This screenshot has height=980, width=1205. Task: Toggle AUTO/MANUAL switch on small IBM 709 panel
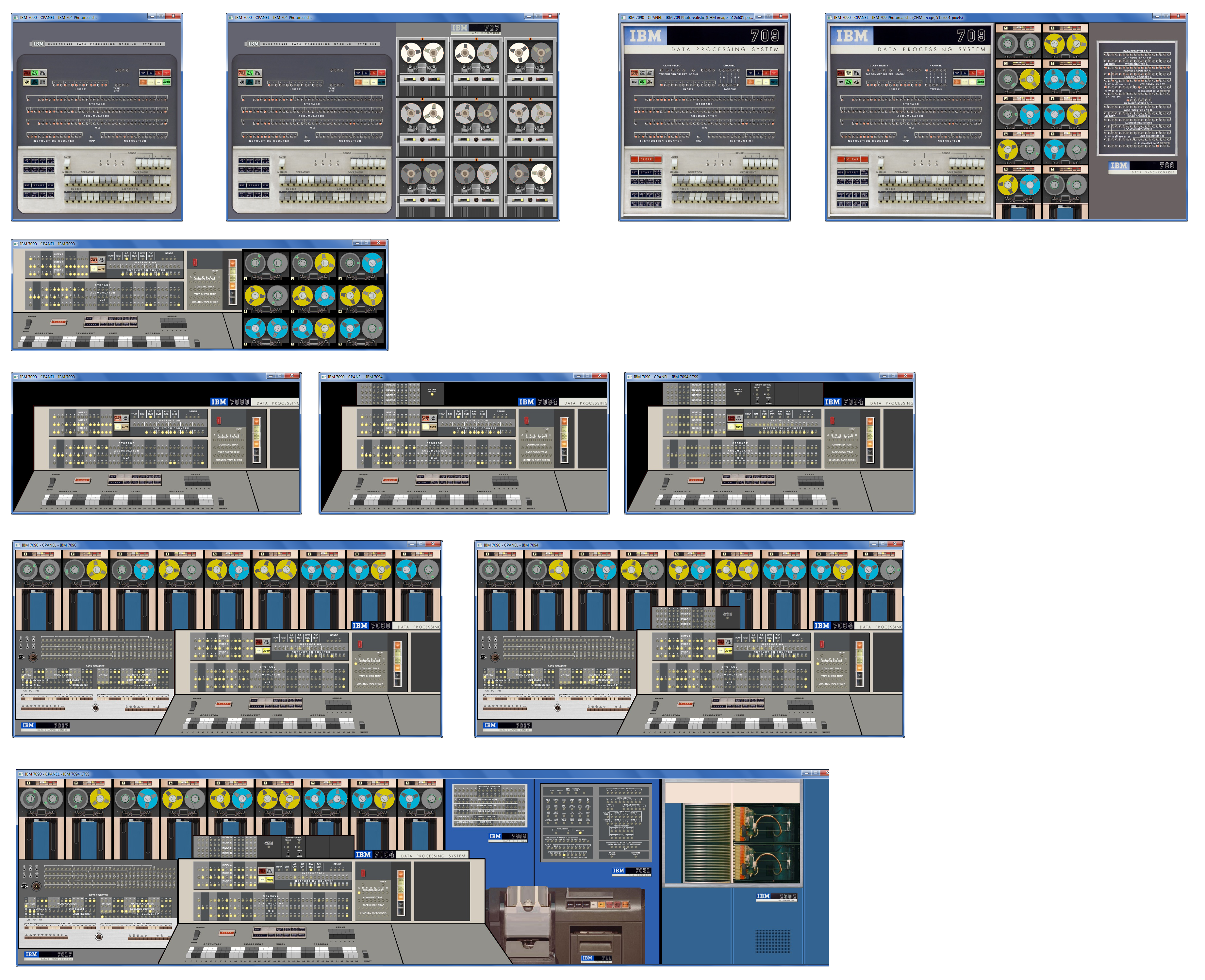click(x=674, y=164)
